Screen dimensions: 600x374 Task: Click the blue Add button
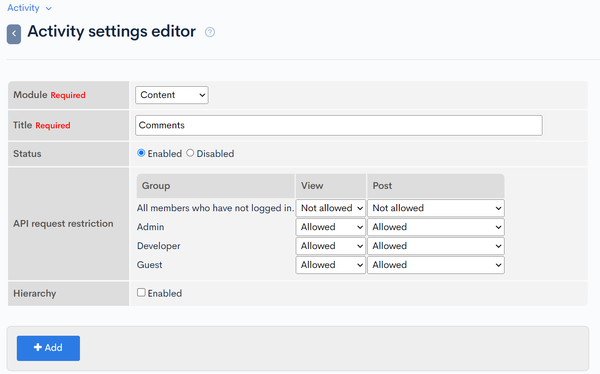click(x=48, y=348)
